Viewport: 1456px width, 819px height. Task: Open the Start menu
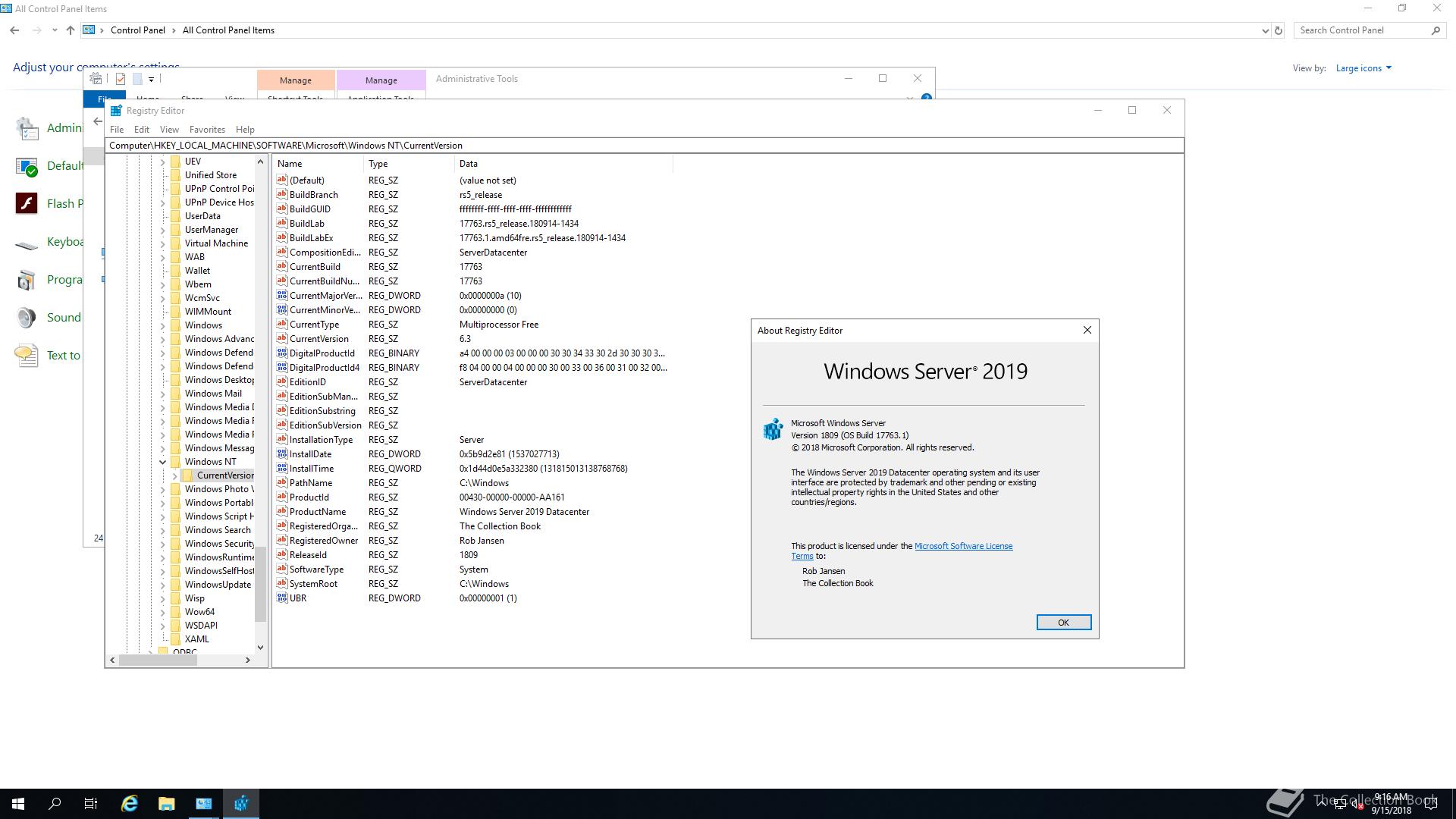18,804
